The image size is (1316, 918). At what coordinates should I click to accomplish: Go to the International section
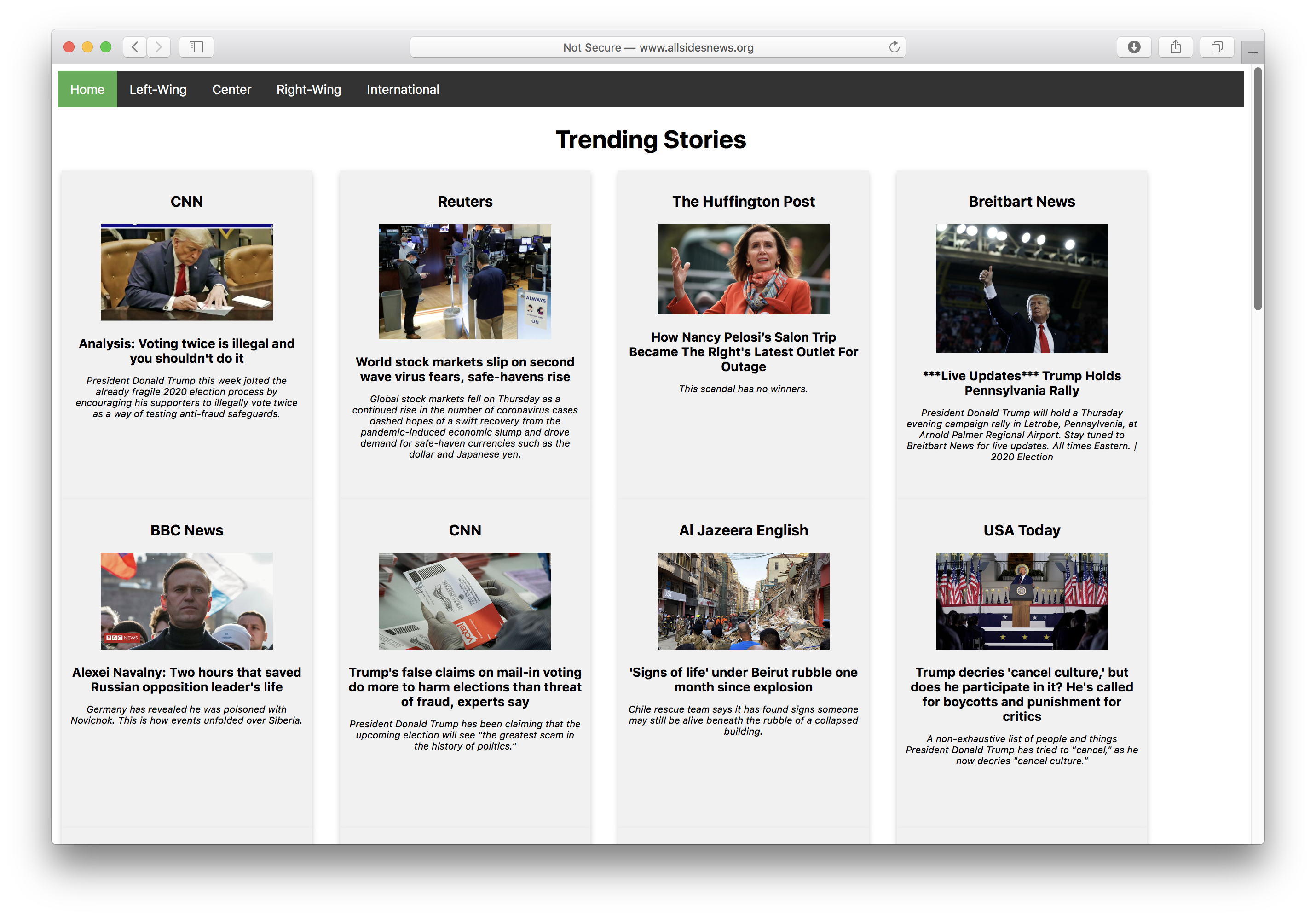[403, 89]
